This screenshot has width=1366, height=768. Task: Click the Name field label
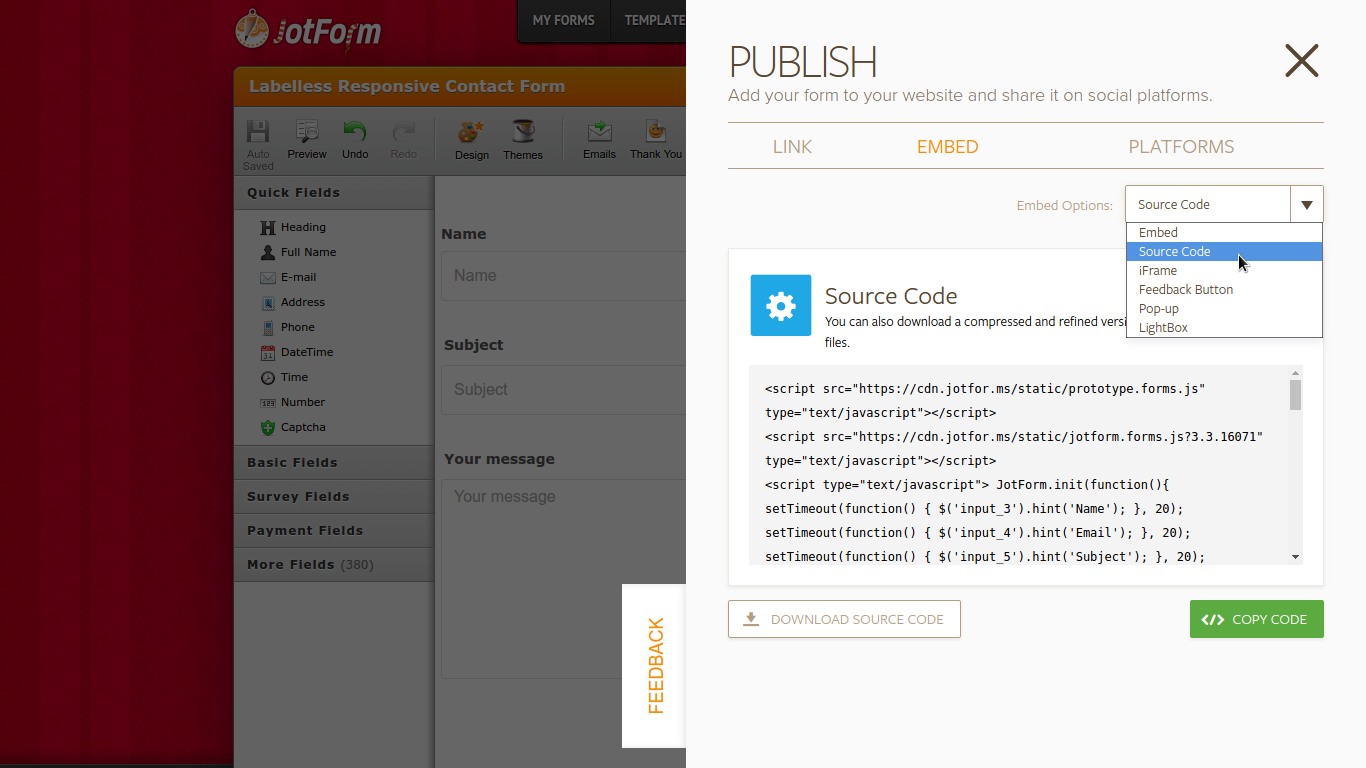click(x=463, y=234)
